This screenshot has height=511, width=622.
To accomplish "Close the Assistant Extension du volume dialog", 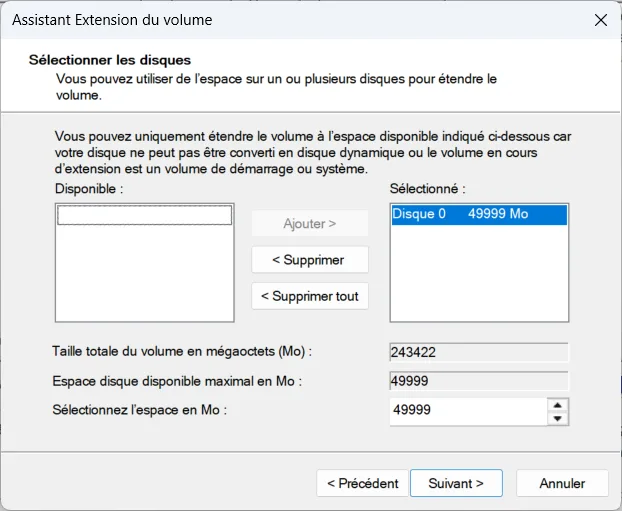I will click(x=601, y=20).
